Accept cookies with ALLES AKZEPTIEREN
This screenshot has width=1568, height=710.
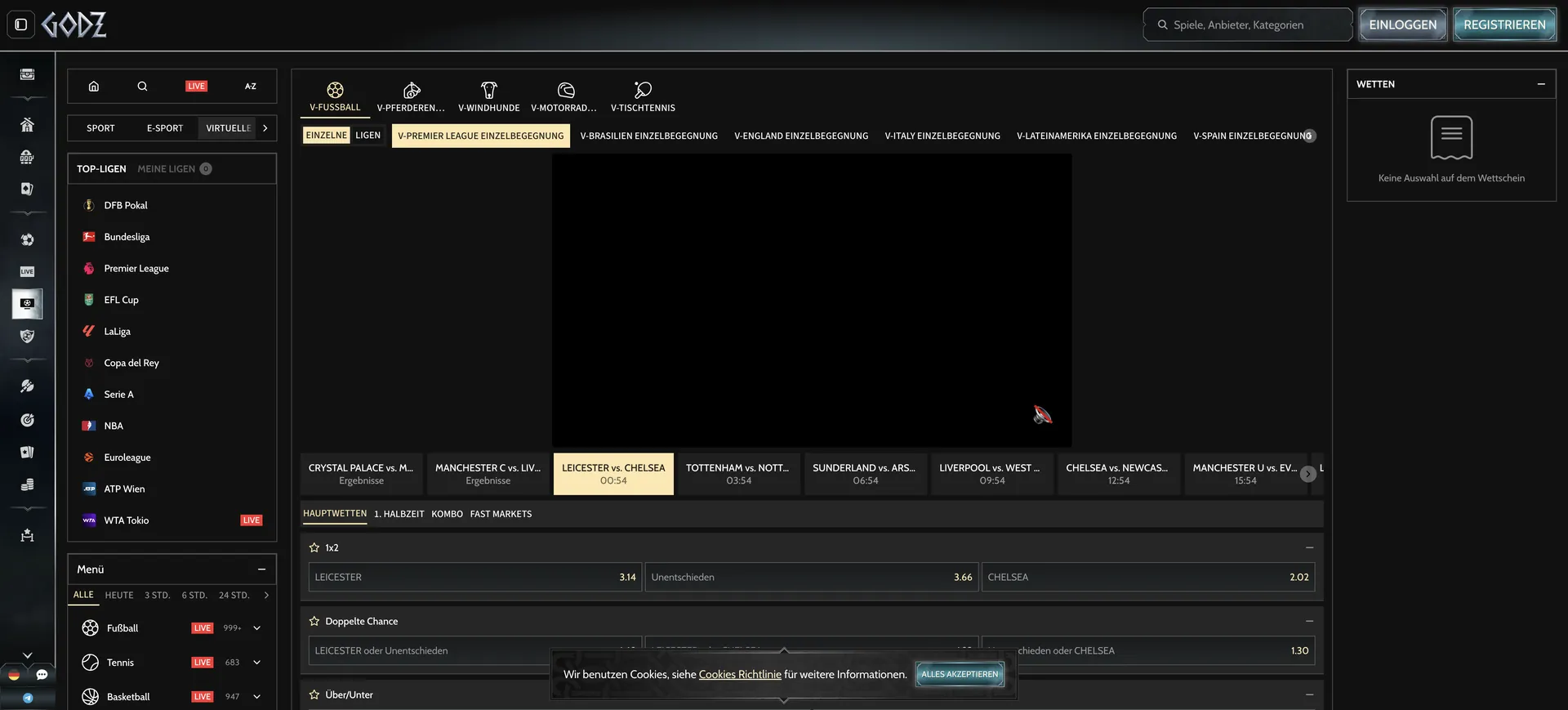pos(960,674)
